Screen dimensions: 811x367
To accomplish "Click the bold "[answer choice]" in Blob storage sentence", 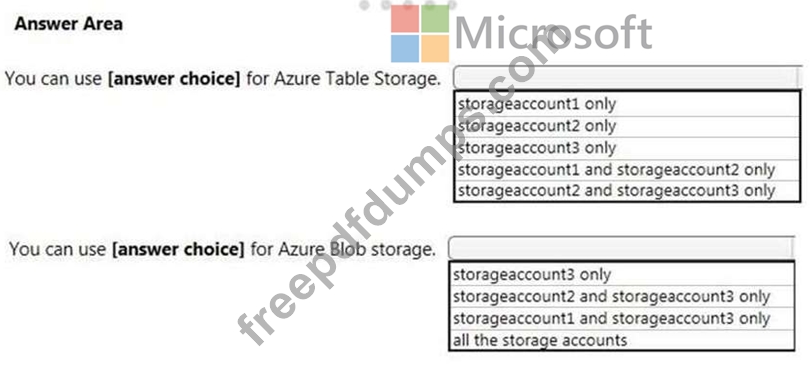I will coord(178,250).
